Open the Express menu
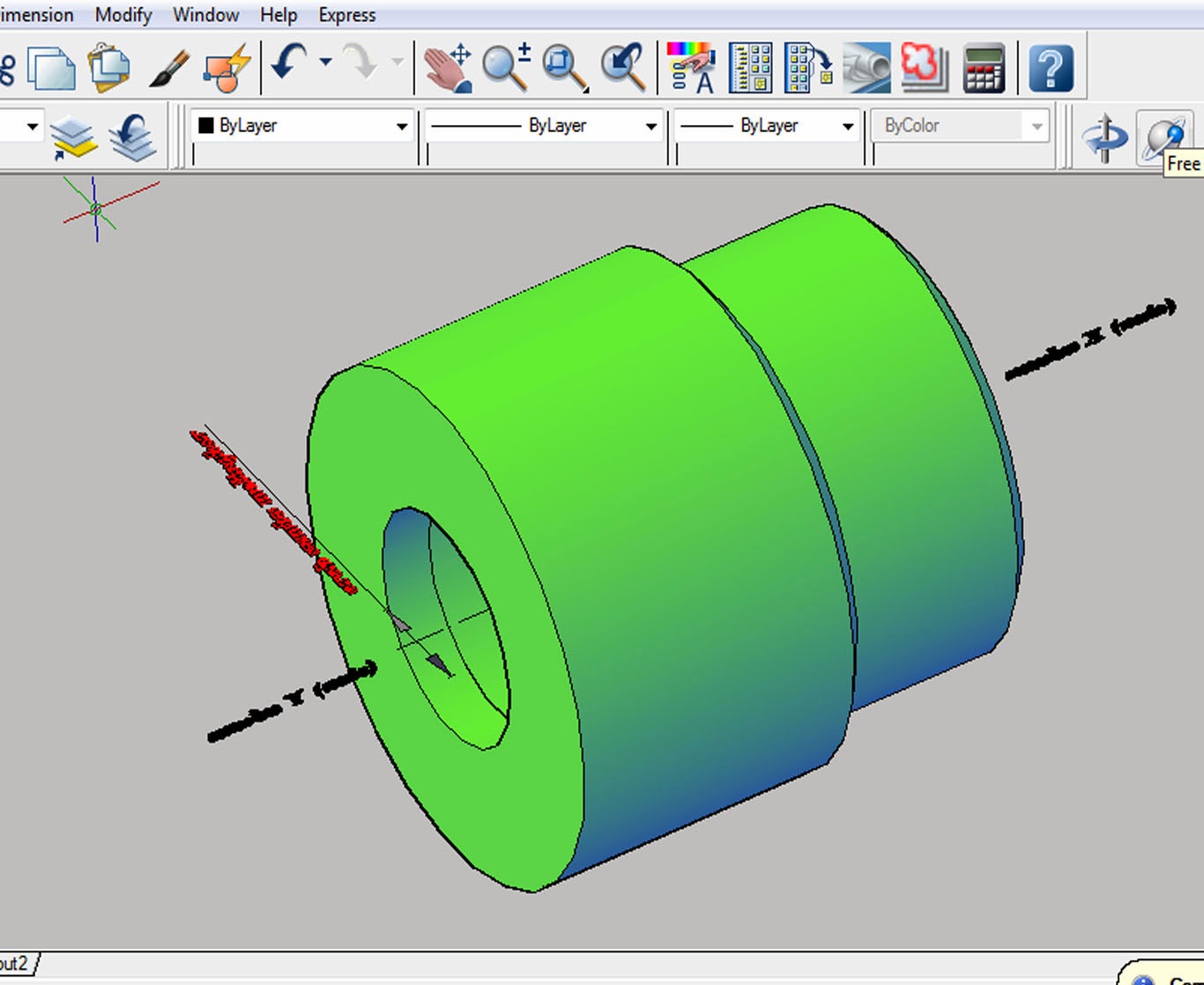This screenshot has height=985, width=1204. [346, 14]
